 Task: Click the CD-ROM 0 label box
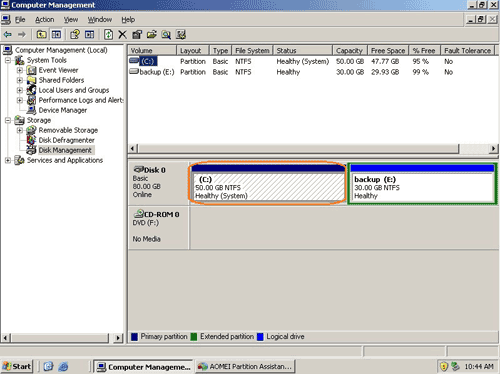(159, 228)
